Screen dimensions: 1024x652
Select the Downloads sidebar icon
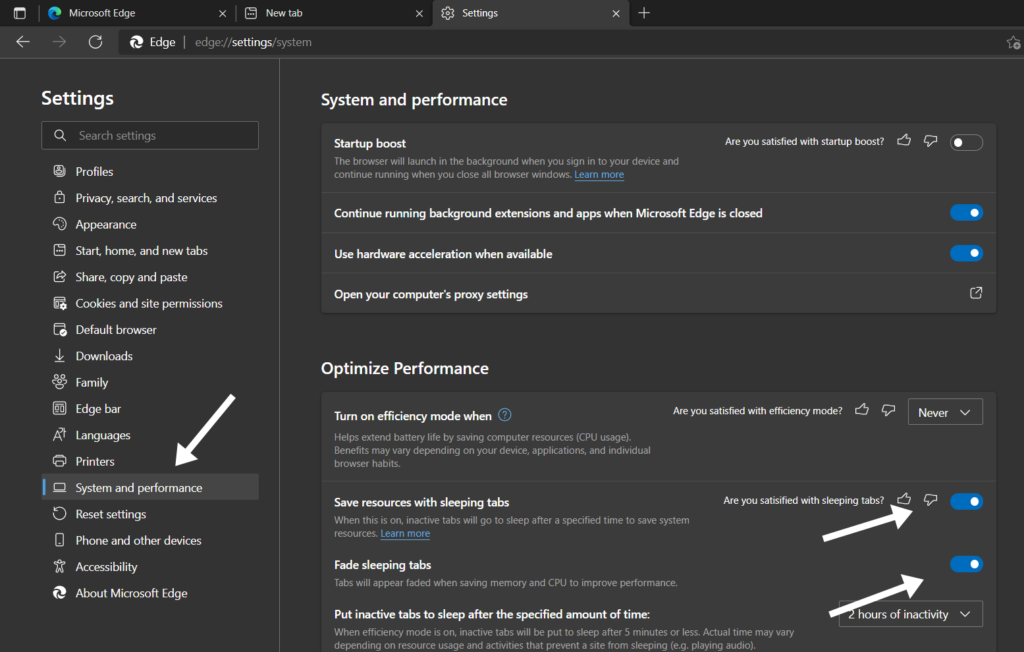pyautogui.click(x=61, y=355)
